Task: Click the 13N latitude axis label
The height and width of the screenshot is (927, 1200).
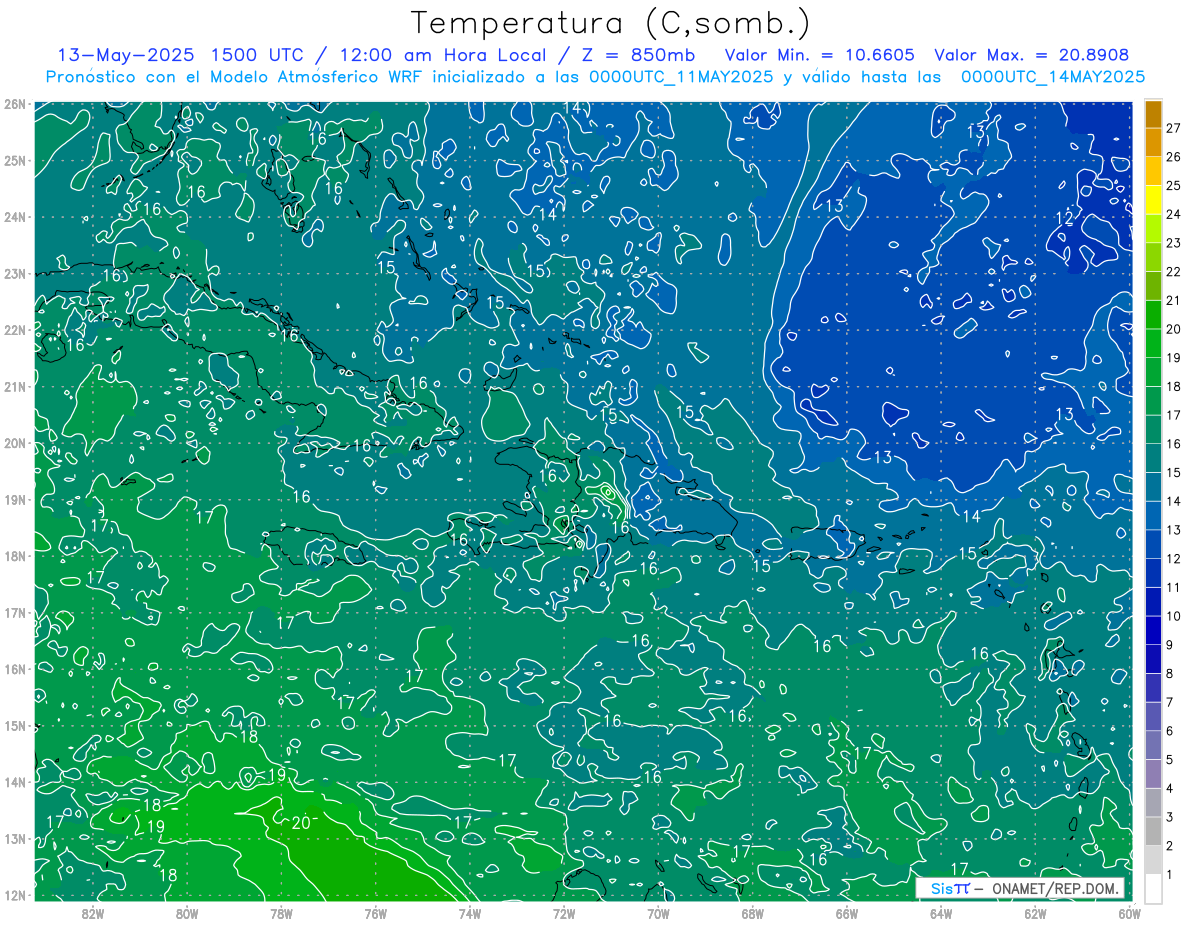Action: tap(14, 838)
